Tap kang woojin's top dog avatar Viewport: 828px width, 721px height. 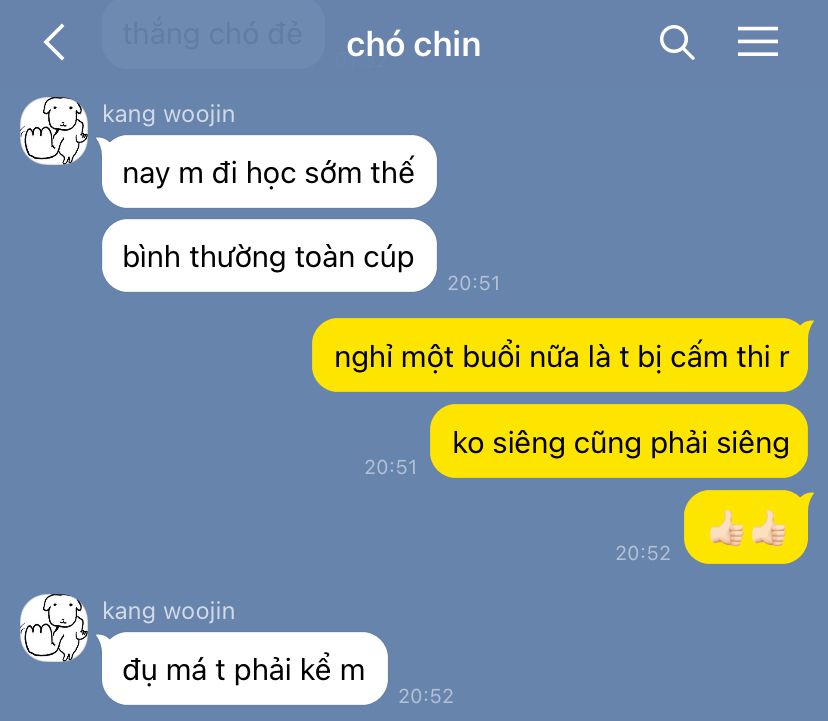coord(53,130)
